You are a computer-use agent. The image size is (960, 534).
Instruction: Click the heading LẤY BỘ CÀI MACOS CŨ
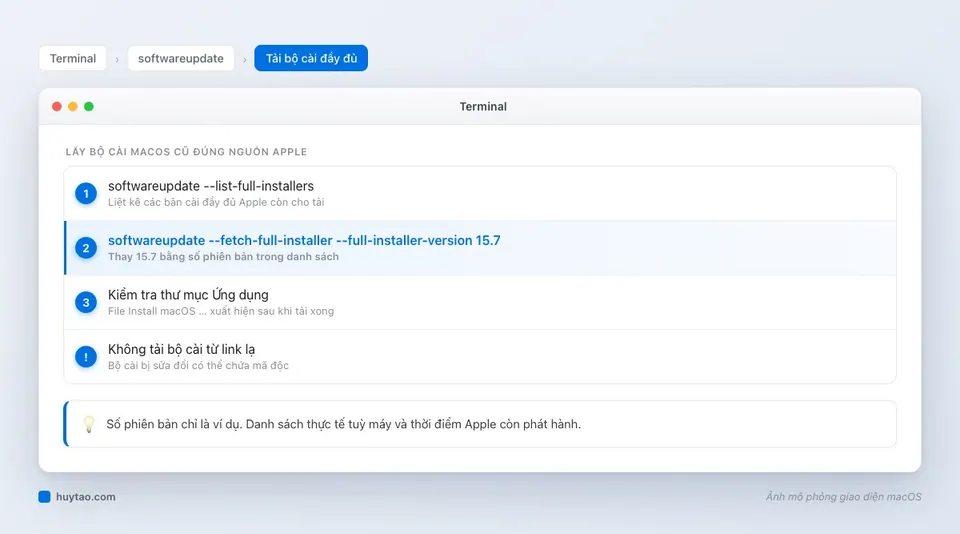point(186,152)
